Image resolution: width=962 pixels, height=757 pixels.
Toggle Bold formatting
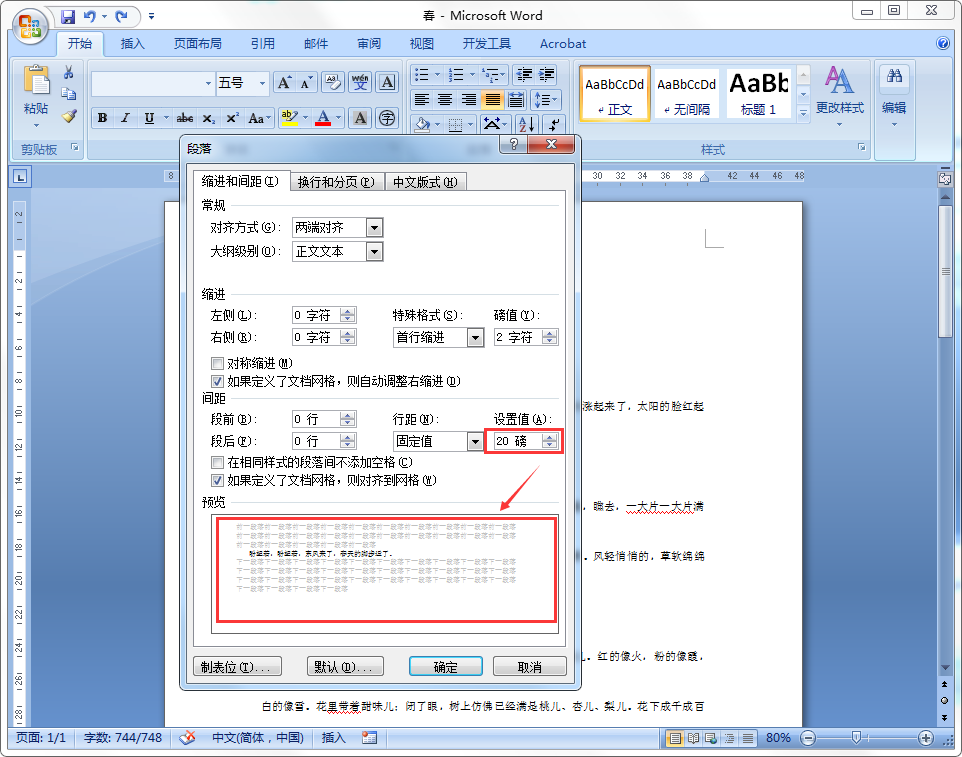[x=102, y=118]
